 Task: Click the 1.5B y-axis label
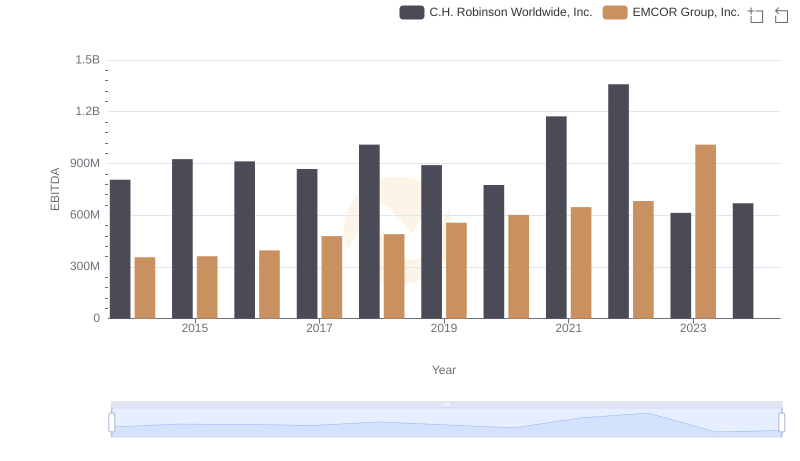(x=88, y=60)
